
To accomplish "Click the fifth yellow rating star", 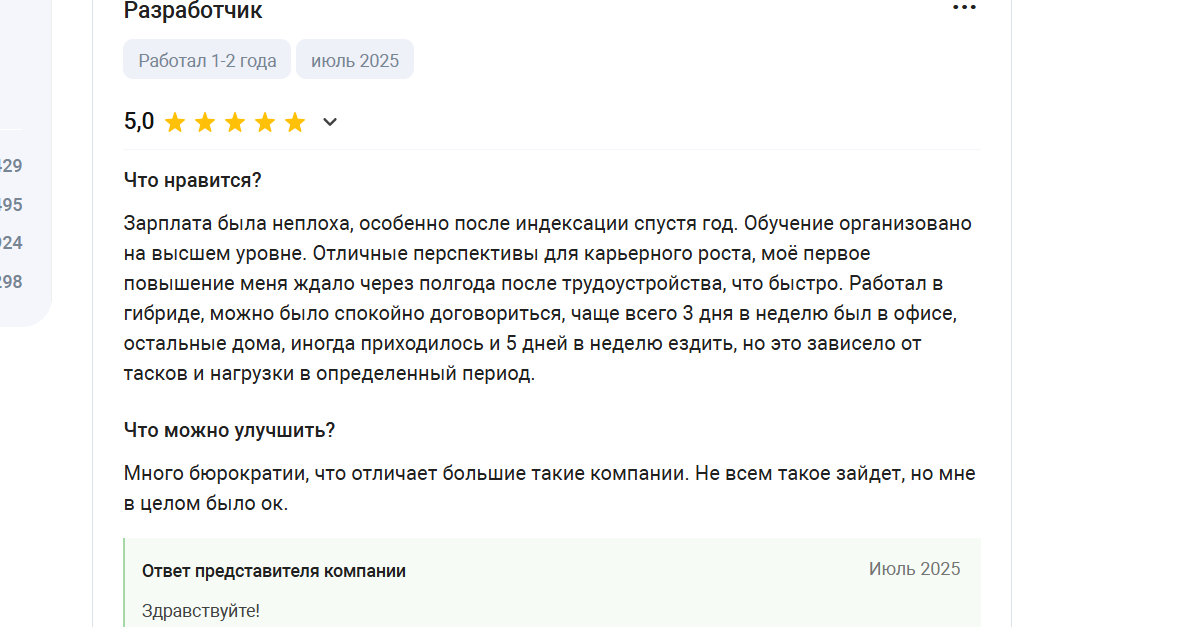I will pos(295,122).
